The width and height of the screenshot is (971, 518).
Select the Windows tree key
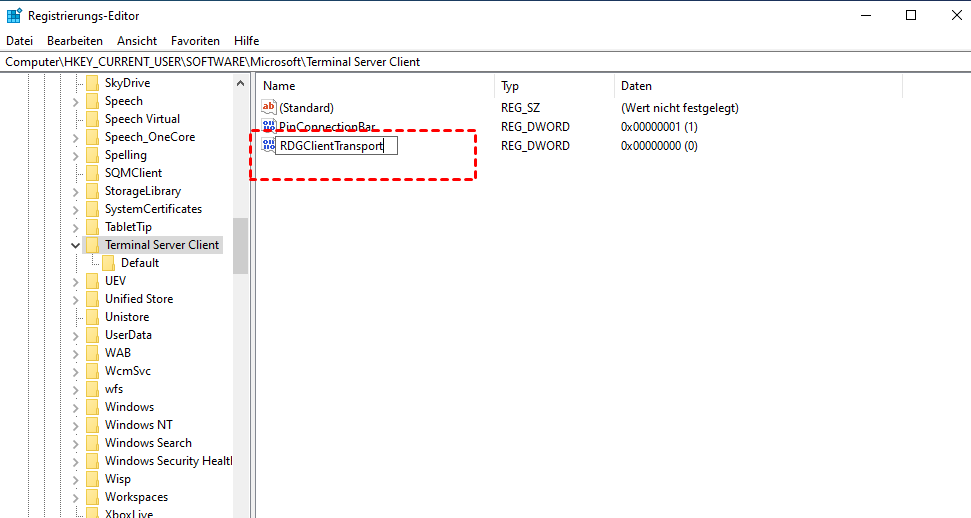pos(129,407)
